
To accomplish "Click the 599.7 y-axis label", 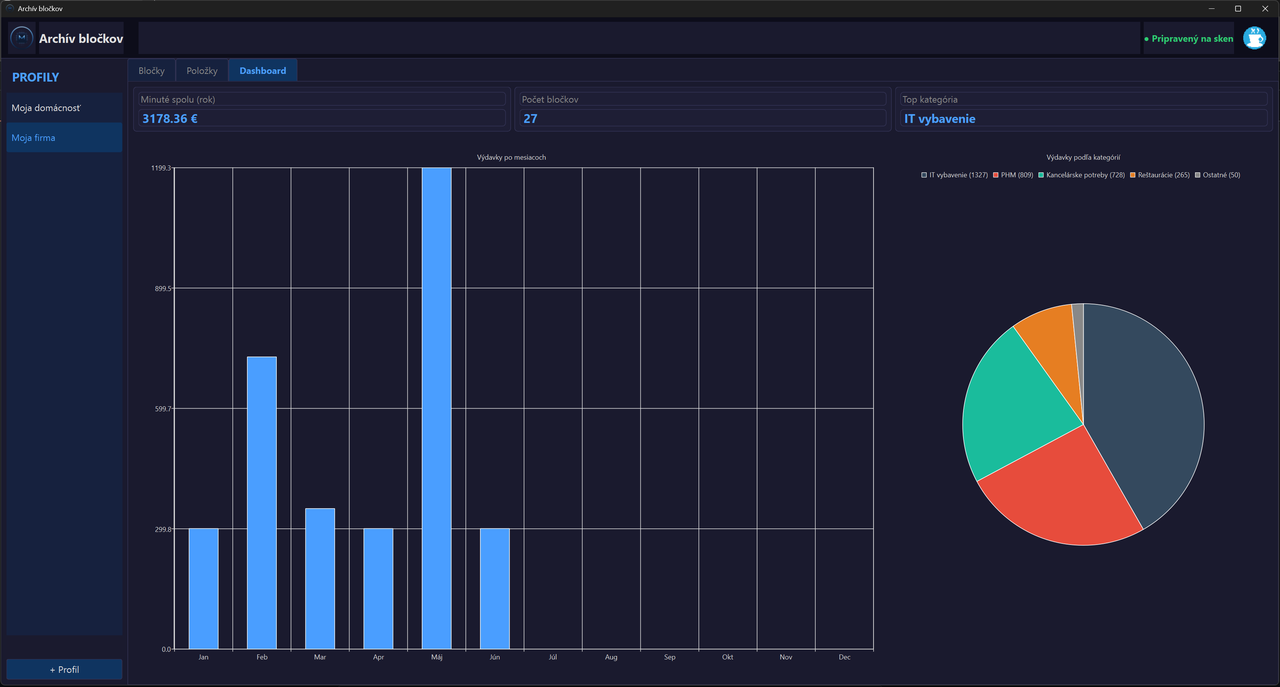I will click(x=161, y=408).
